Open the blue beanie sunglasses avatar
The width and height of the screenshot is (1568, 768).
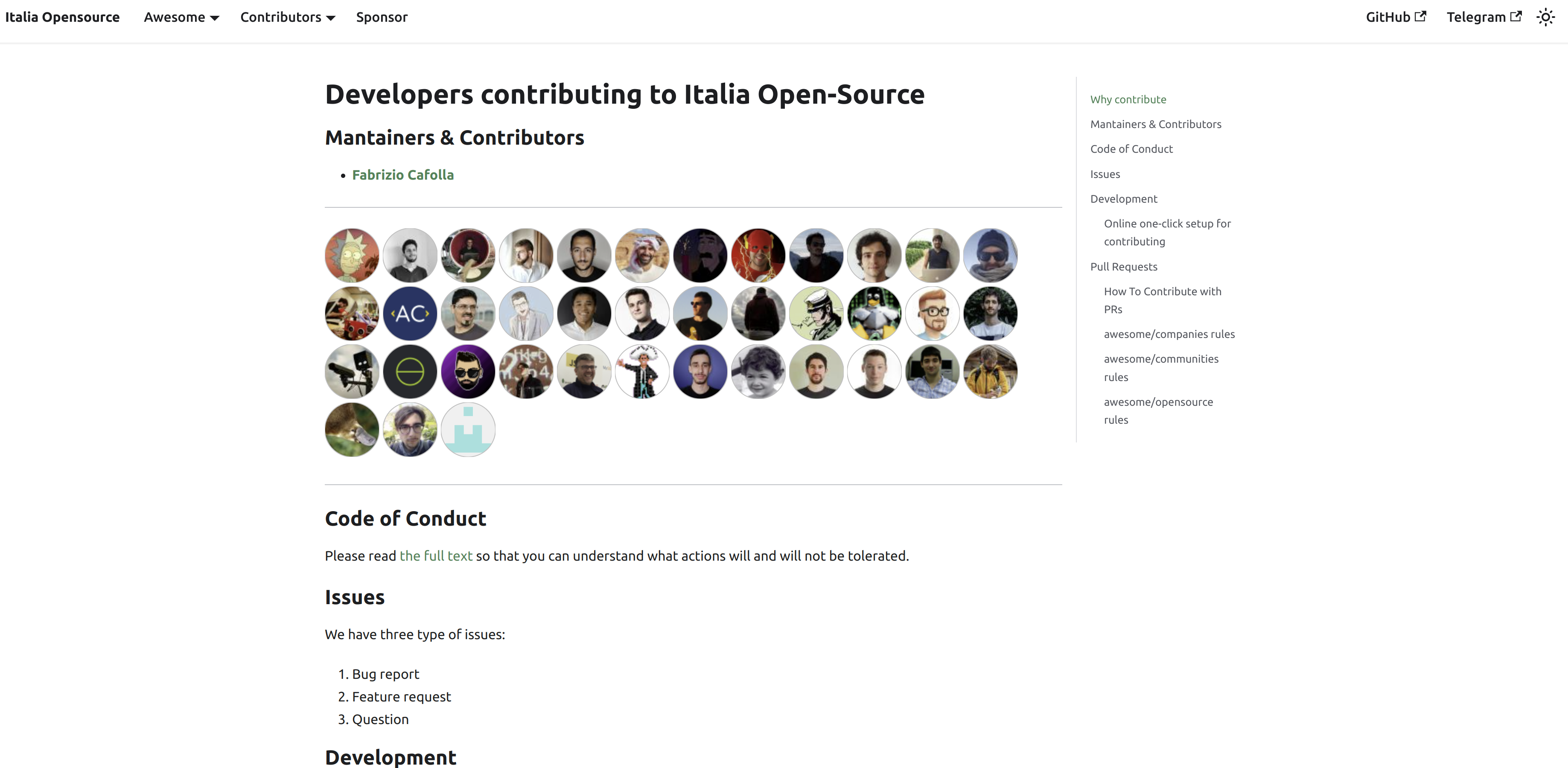pos(990,256)
